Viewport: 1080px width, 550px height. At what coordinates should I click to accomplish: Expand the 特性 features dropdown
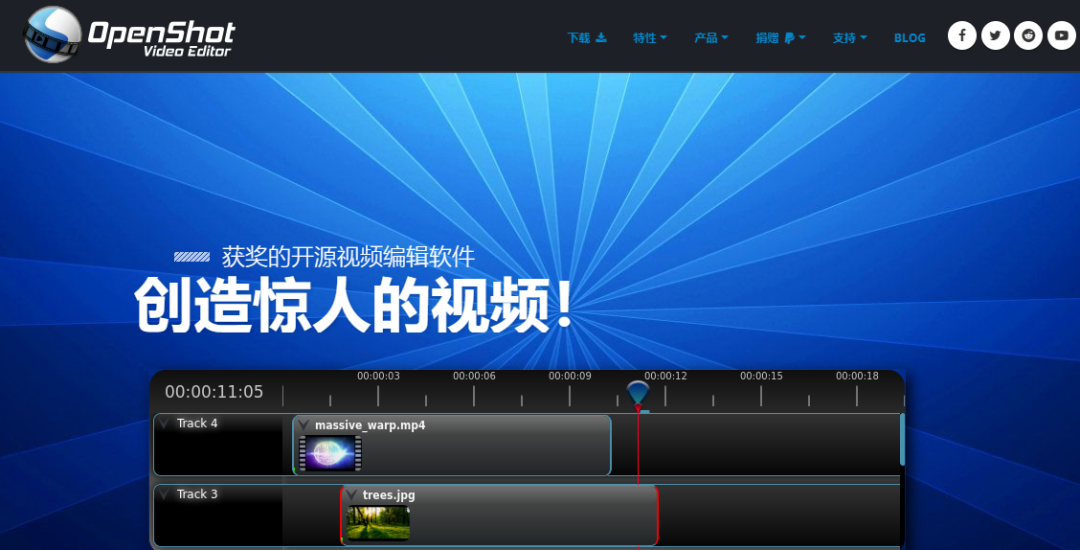650,38
